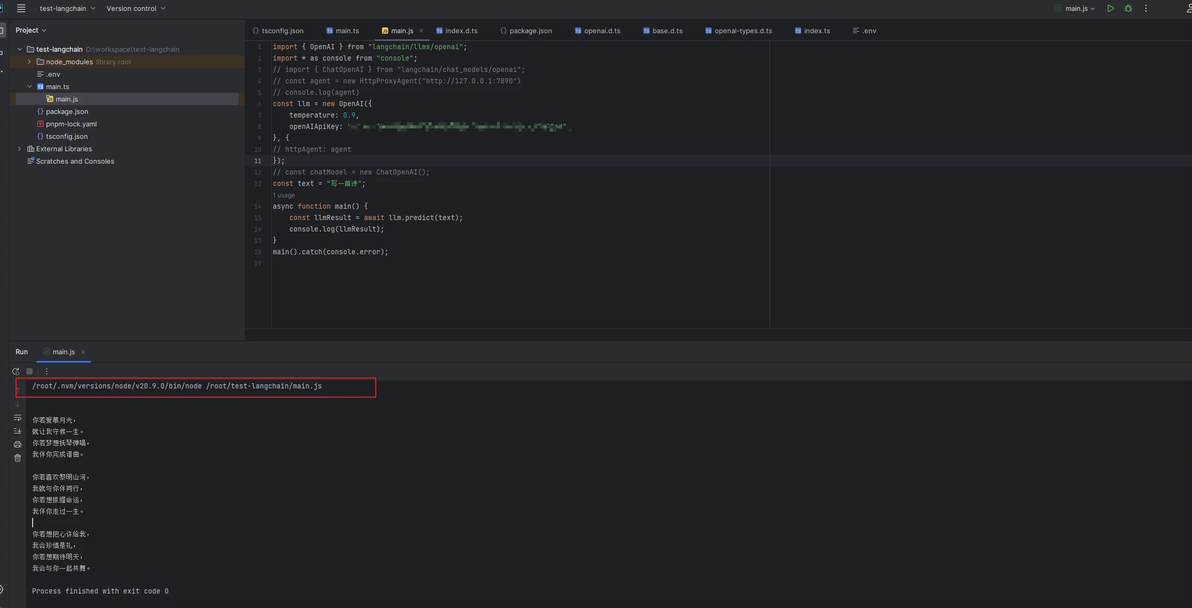Image resolution: width=1192 pixels, height=608 pixels.
Task: Expand External Libraries
Action: pyautogui.click(x=20, y=149)
